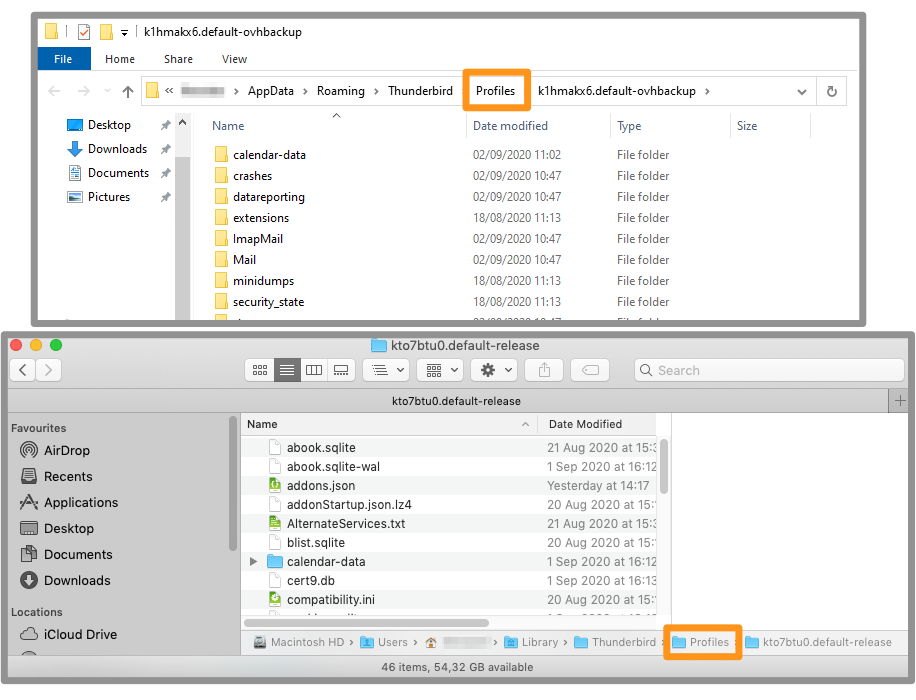This screenshot has height=700, width=916.
Task: Switch Finder to list view
Action: (287, 370)
